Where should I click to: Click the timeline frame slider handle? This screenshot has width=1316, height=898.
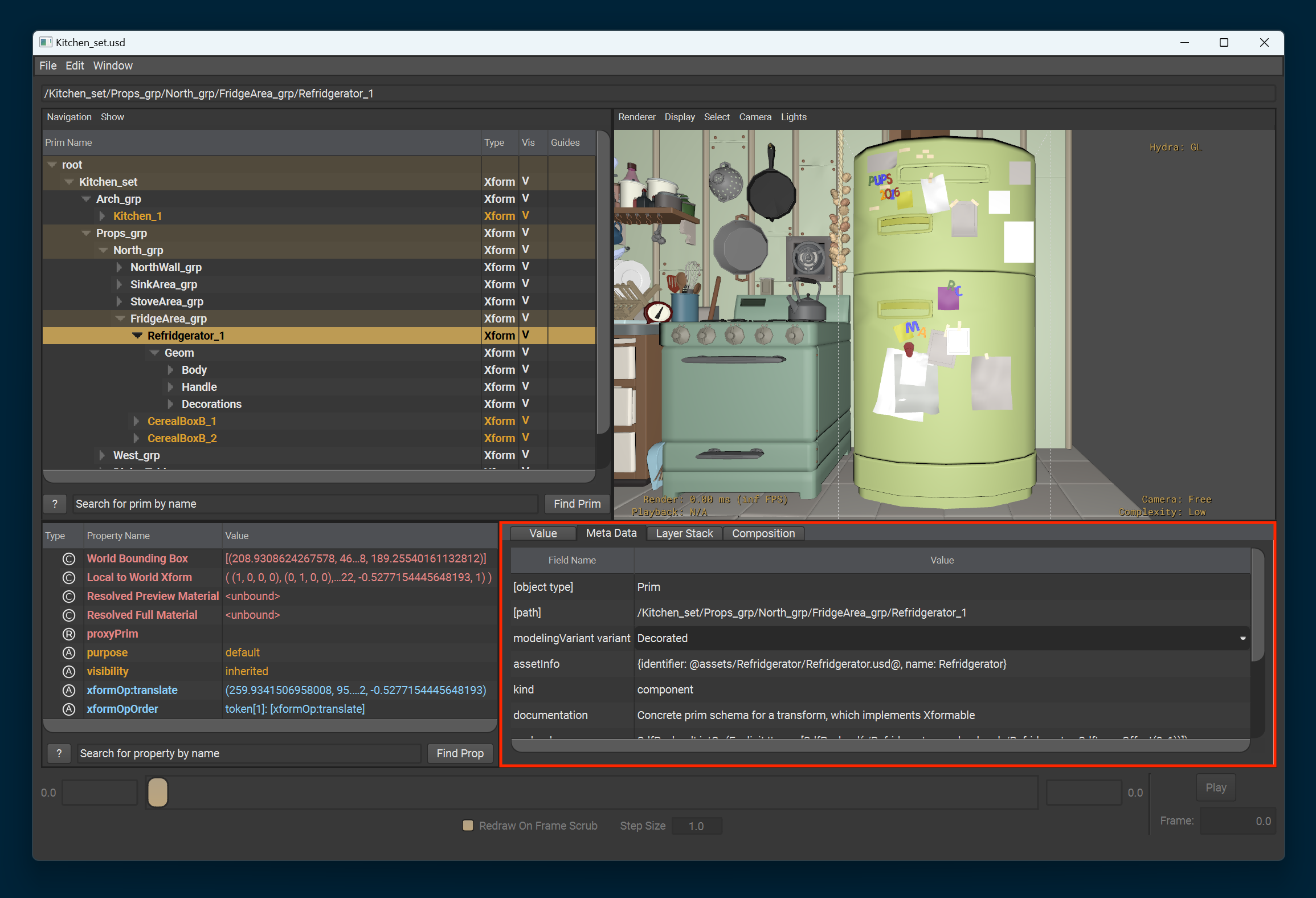158,793
